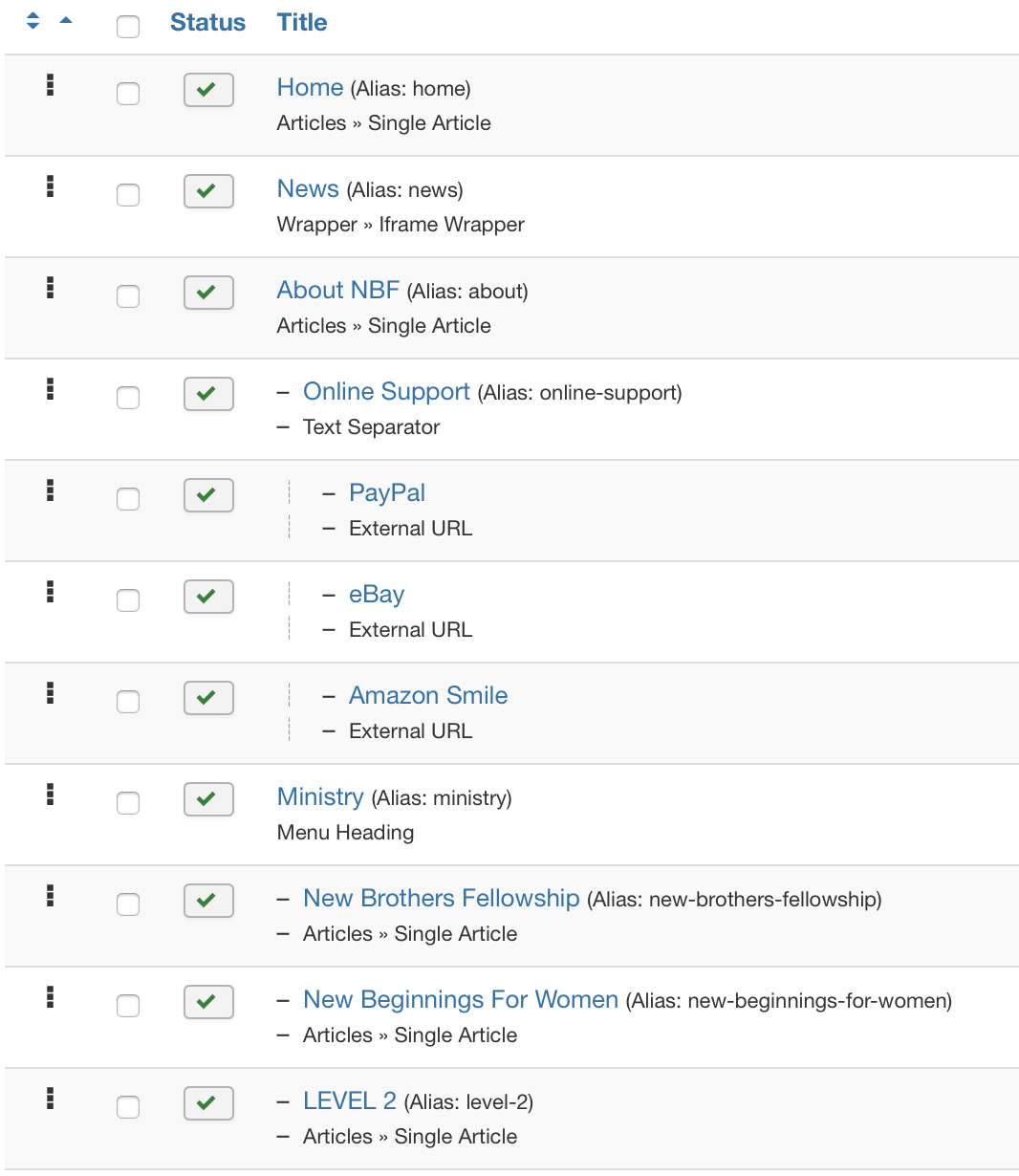Toggle the published status of Amazon Smile
The width and height of the screenshot is (1019, 1176).
208,698
